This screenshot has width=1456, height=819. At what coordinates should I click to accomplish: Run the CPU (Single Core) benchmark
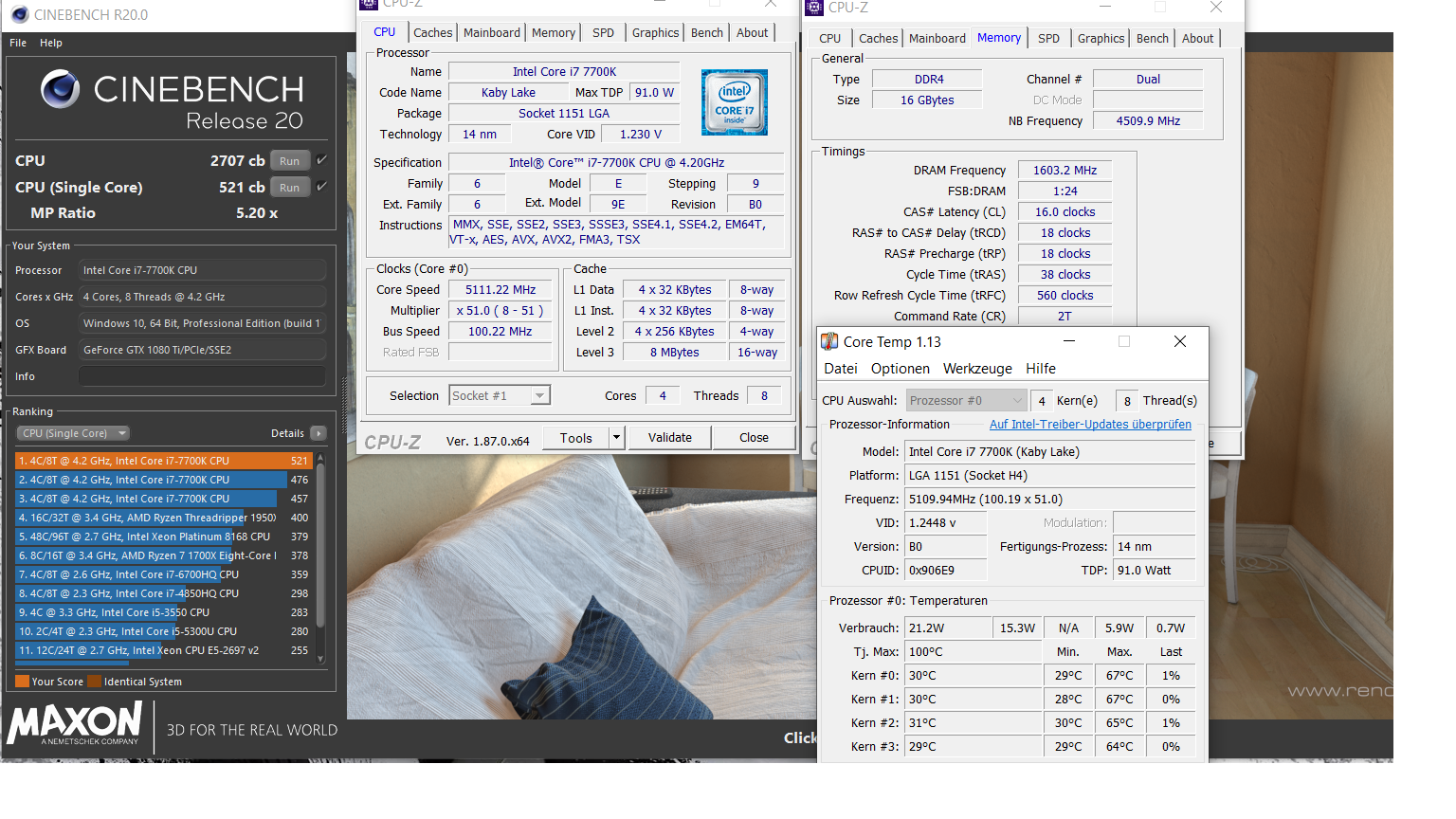(x=290, y=188)
